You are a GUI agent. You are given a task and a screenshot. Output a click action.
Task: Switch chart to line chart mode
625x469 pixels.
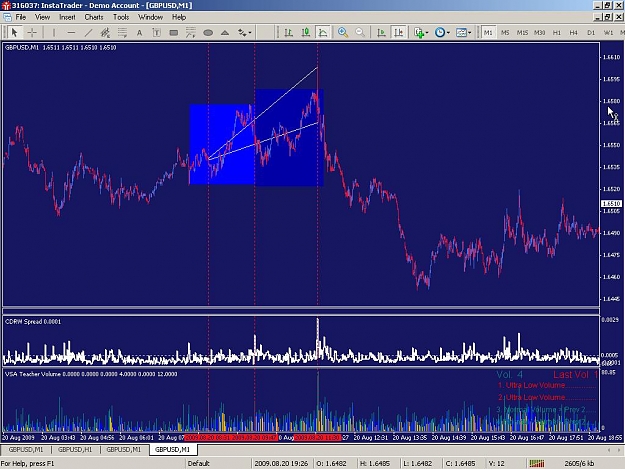point(323,33)
